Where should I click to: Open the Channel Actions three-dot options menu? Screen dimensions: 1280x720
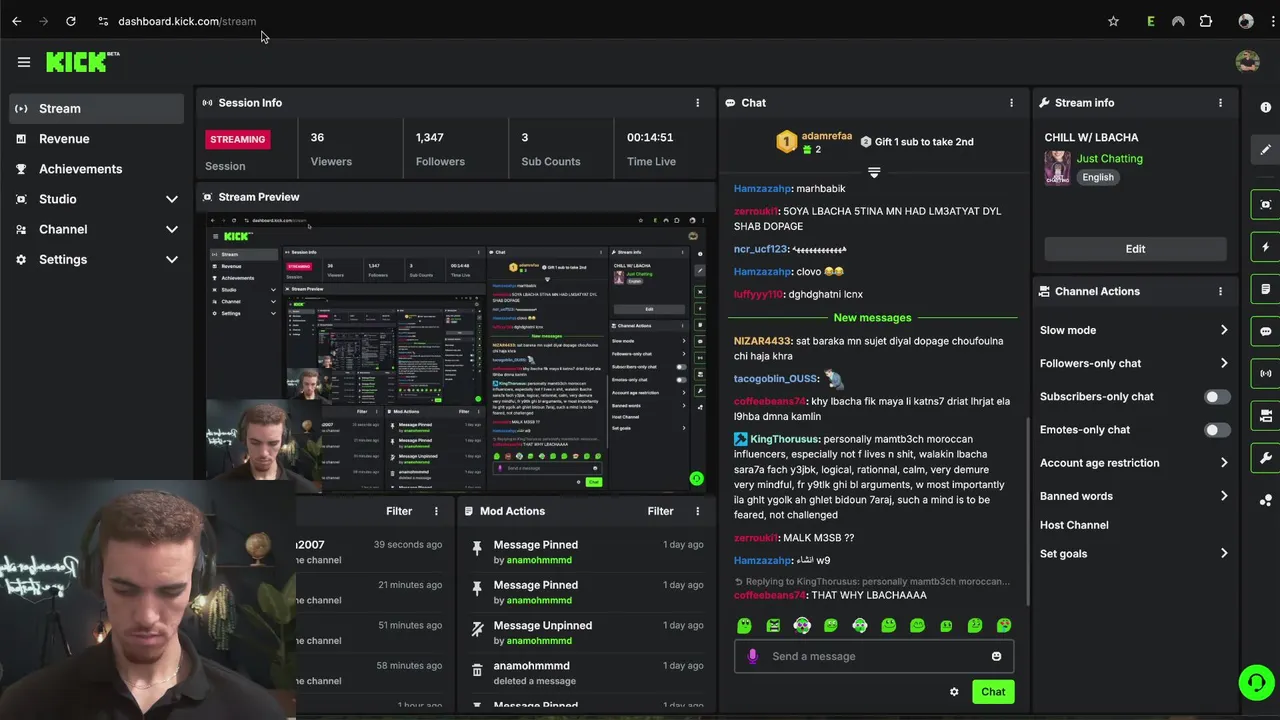click(x=1220, y=291)
